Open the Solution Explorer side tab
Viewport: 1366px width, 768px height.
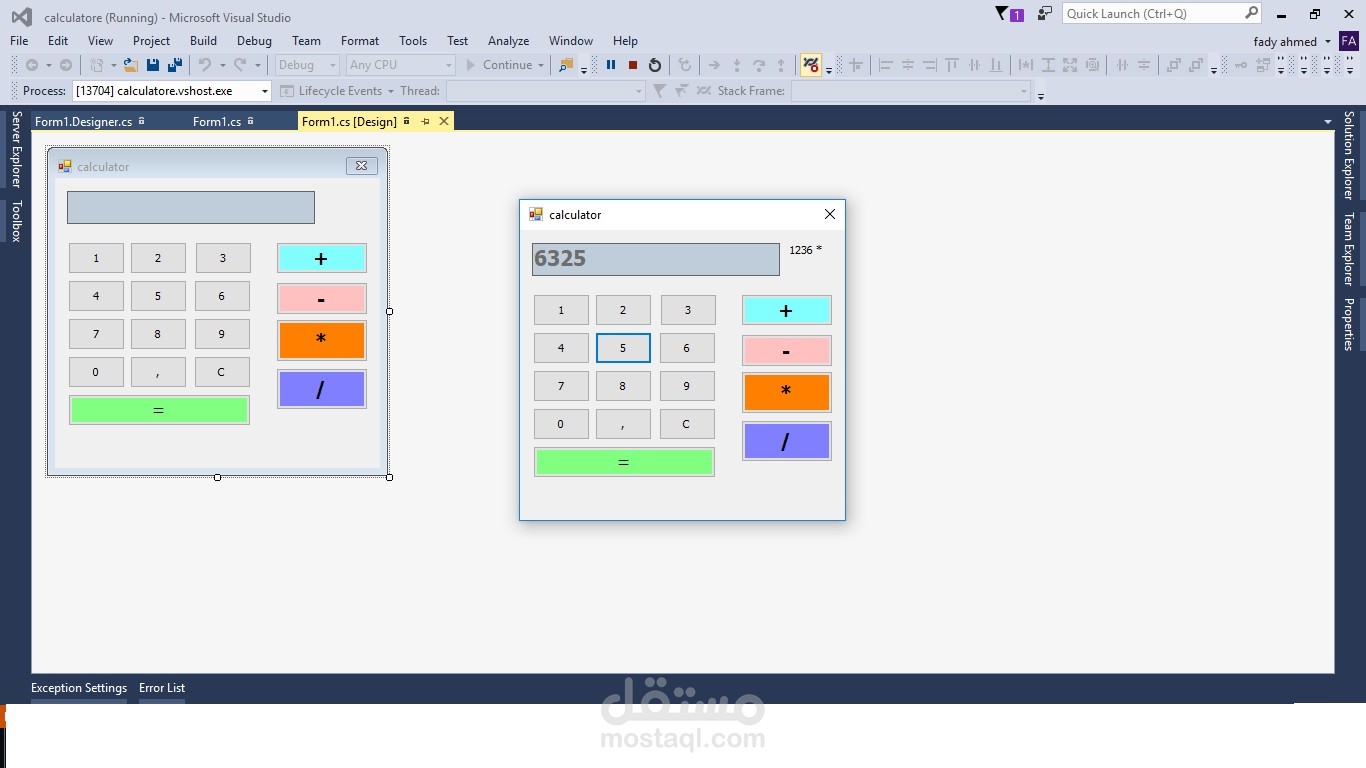pos(1349,155)
